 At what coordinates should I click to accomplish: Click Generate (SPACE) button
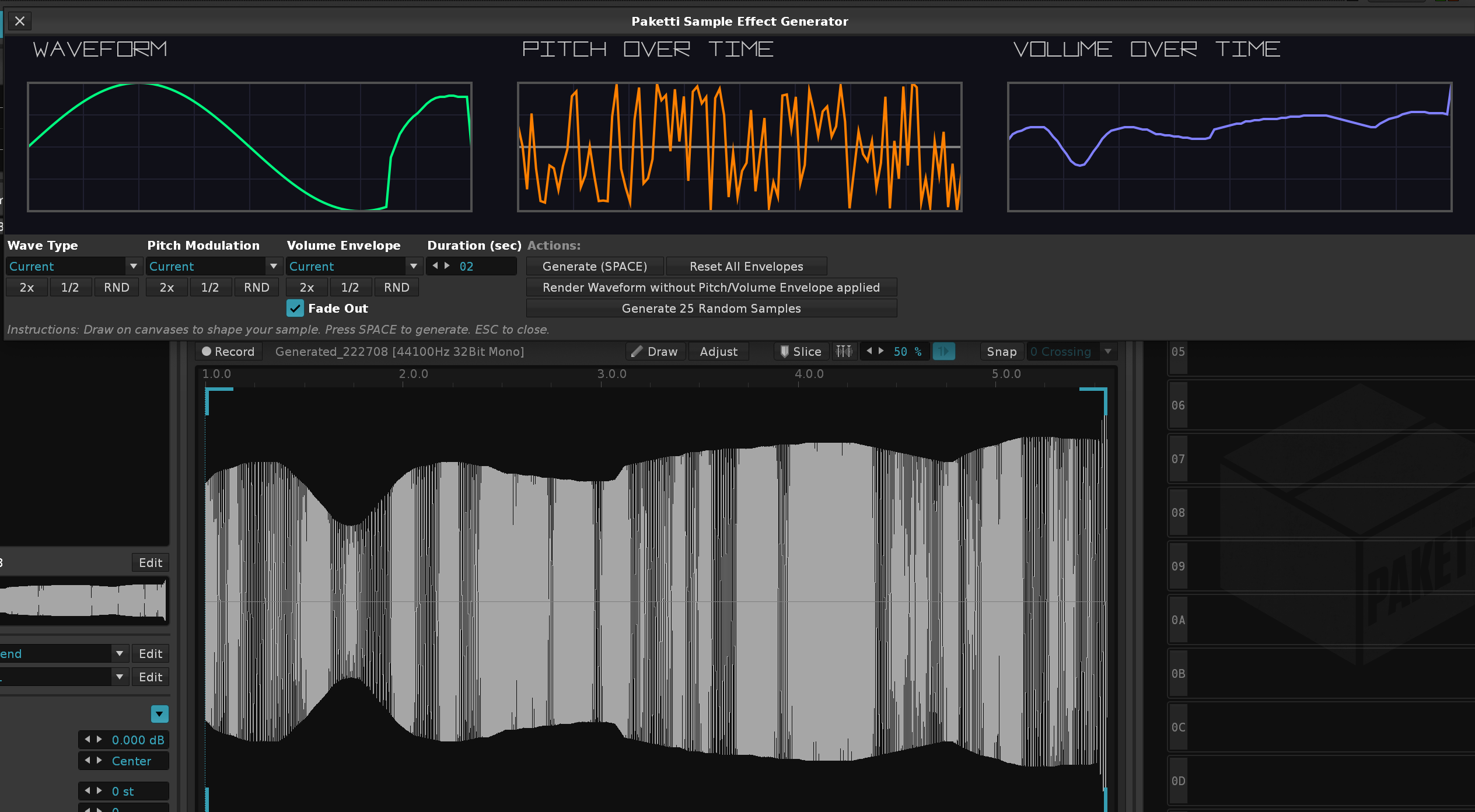[595, 267]
